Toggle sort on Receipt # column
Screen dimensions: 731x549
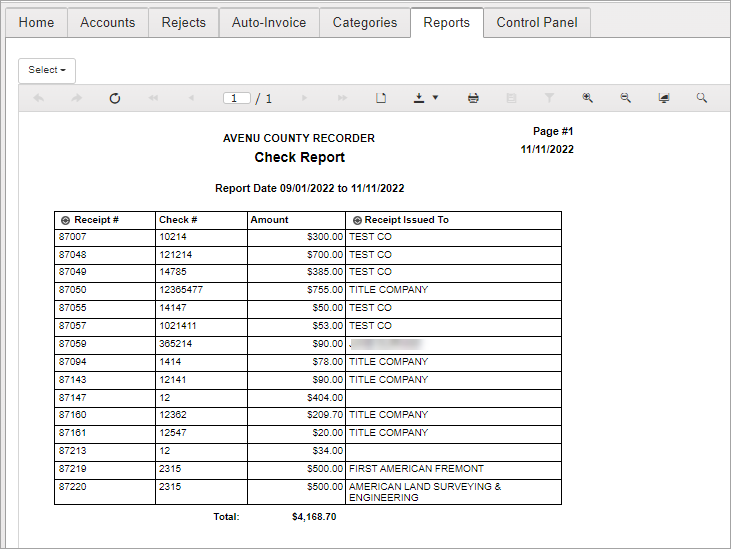coord(65,220)
